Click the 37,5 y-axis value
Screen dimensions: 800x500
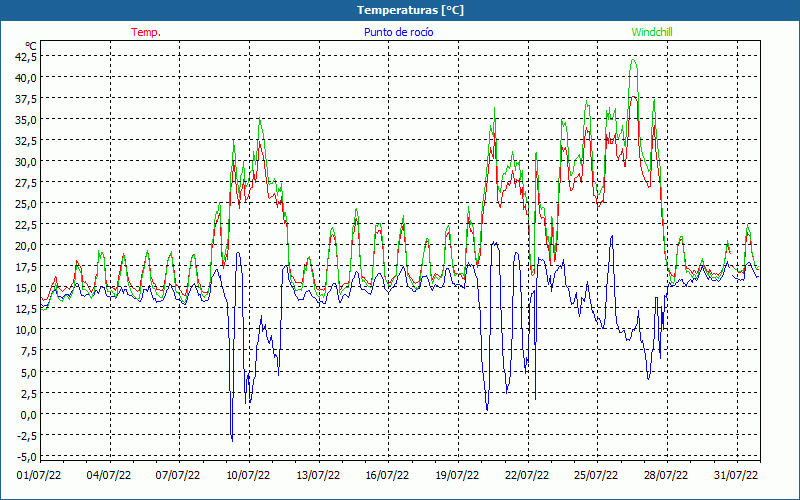26,98
